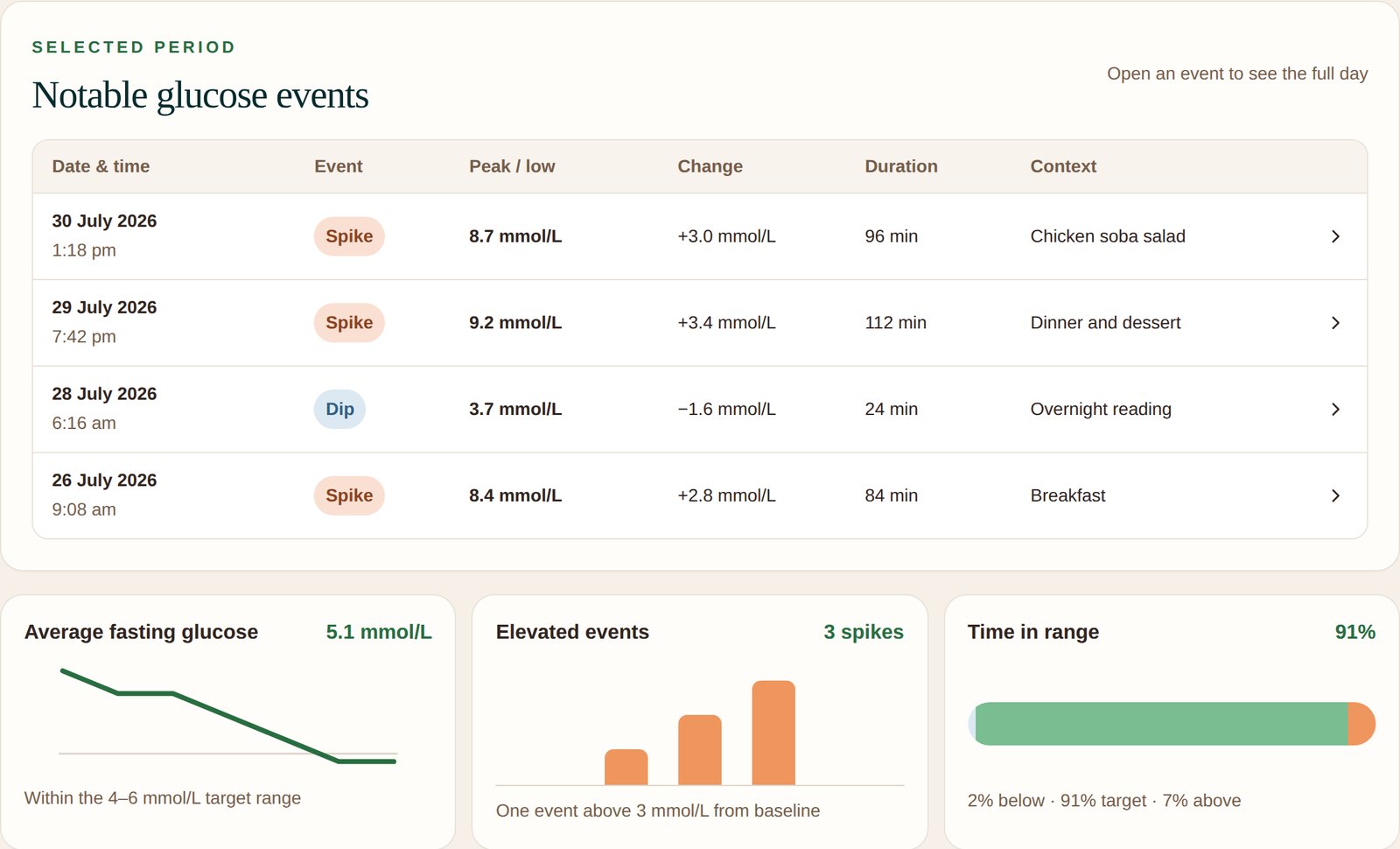Screen dimensions: 1400x849
Task: Click the shortest bar in Elevated events chart
Action: pos(626,767)
